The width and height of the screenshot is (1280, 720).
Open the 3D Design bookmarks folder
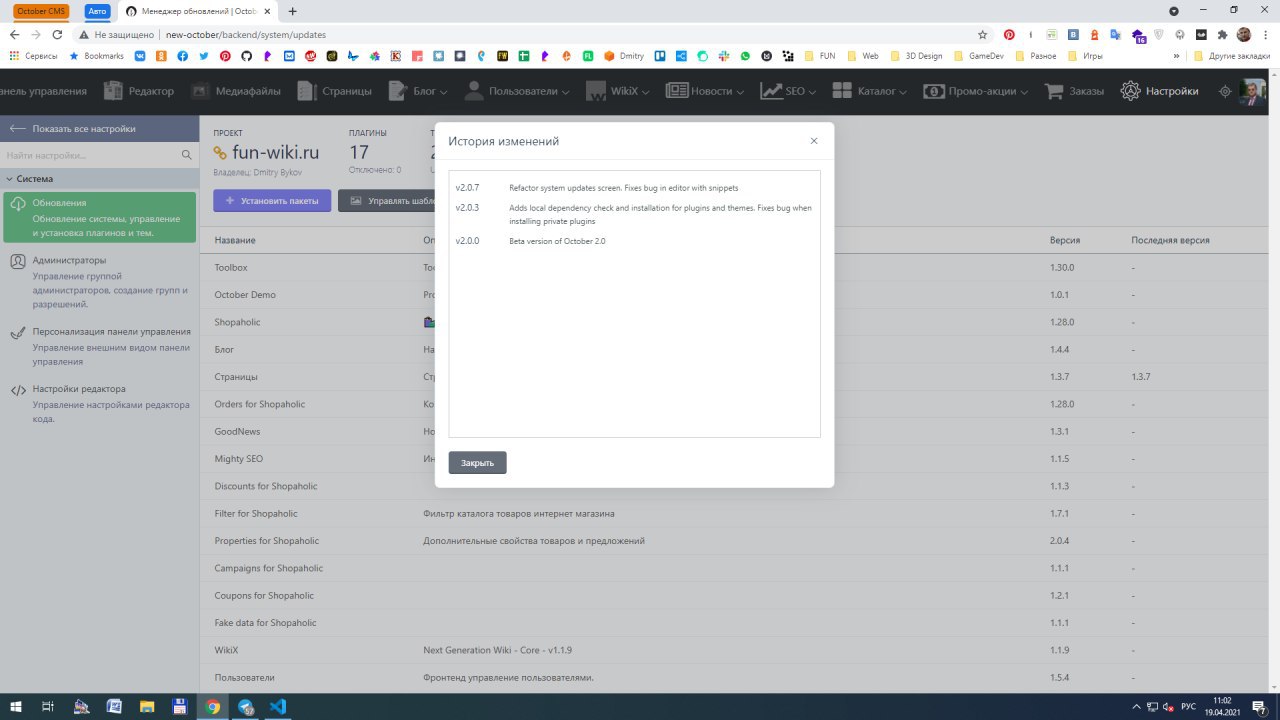[x=916, y=56]
